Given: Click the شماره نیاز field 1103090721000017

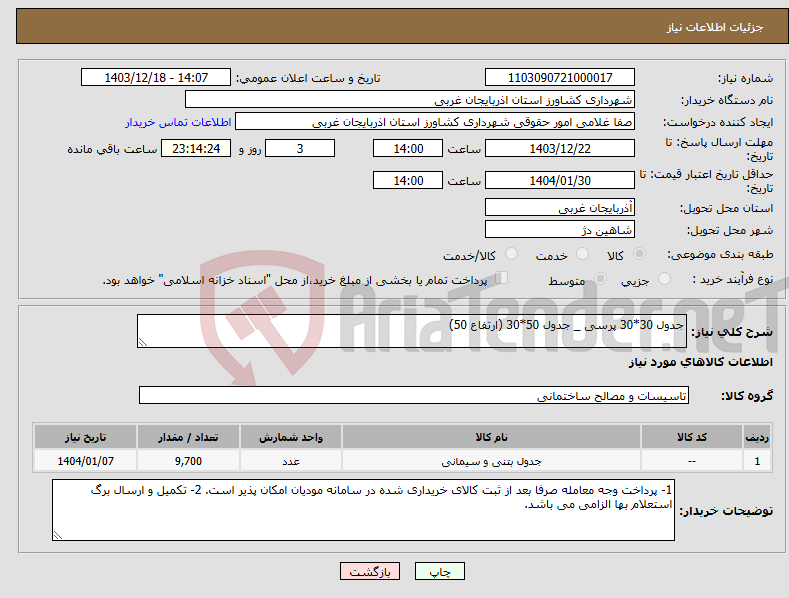Looking at the screenshot, I should pyautogui.click(x=560, y=78).
